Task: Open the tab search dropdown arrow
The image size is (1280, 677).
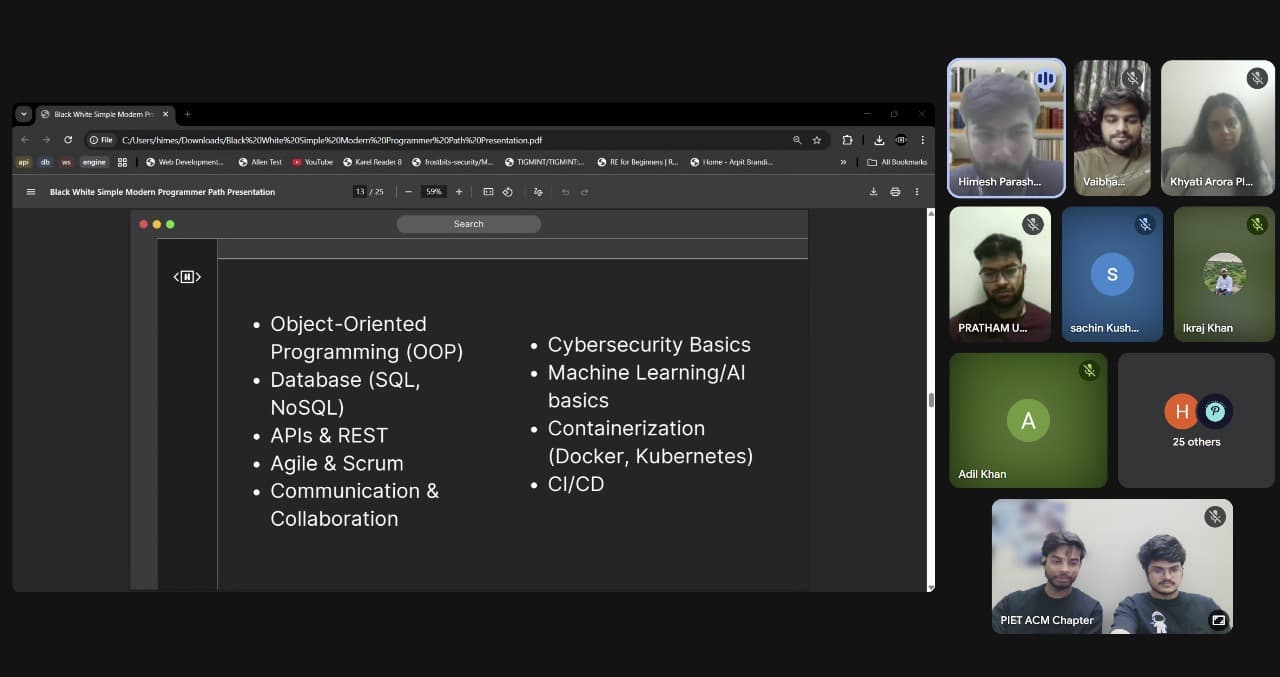Action: tap(24, 114)
